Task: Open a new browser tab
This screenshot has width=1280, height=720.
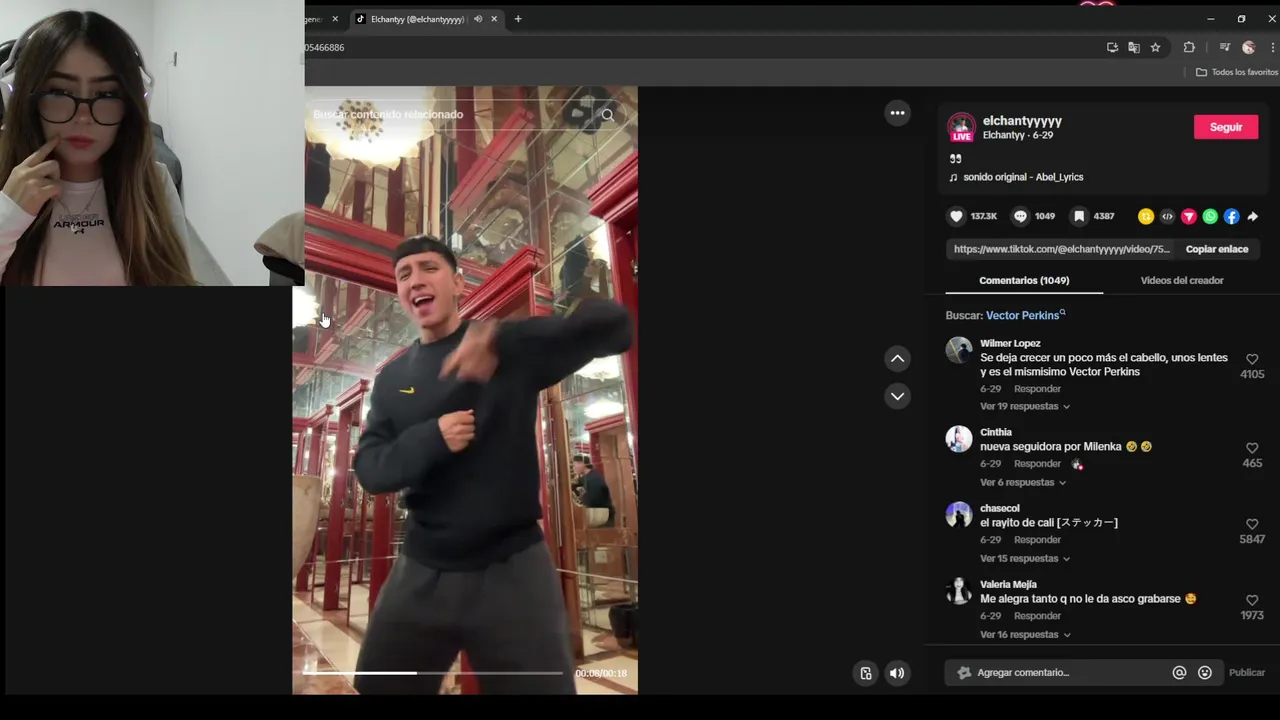Action: pyautogui.click(x=517, y=19)
